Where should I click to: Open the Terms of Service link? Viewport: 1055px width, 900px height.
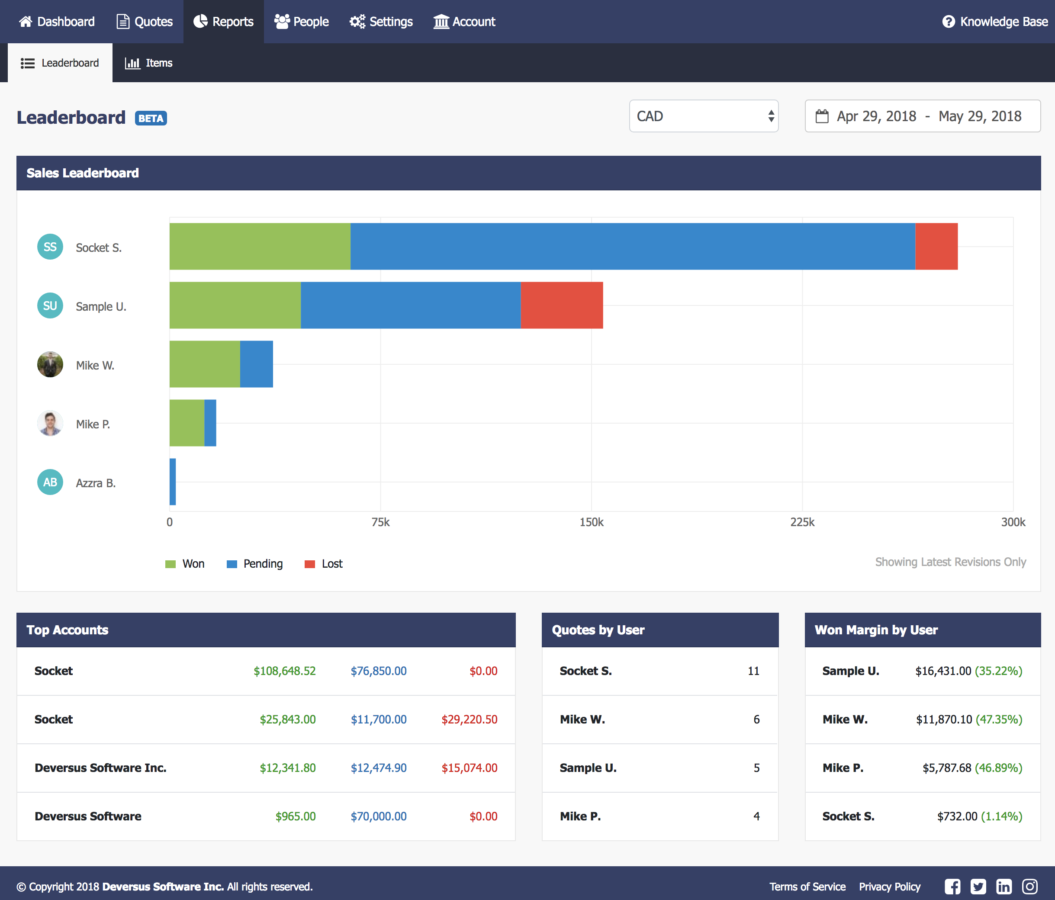point(807,886)
